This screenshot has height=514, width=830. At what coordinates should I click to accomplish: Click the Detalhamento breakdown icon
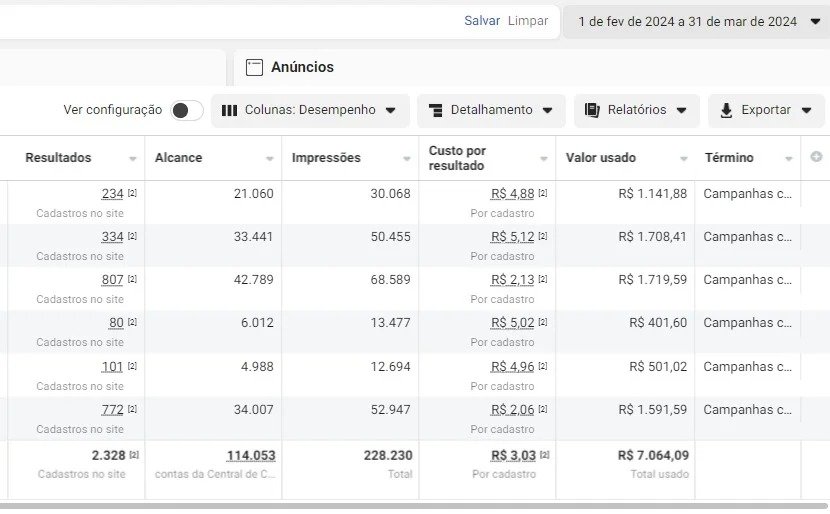pos(435,110)
